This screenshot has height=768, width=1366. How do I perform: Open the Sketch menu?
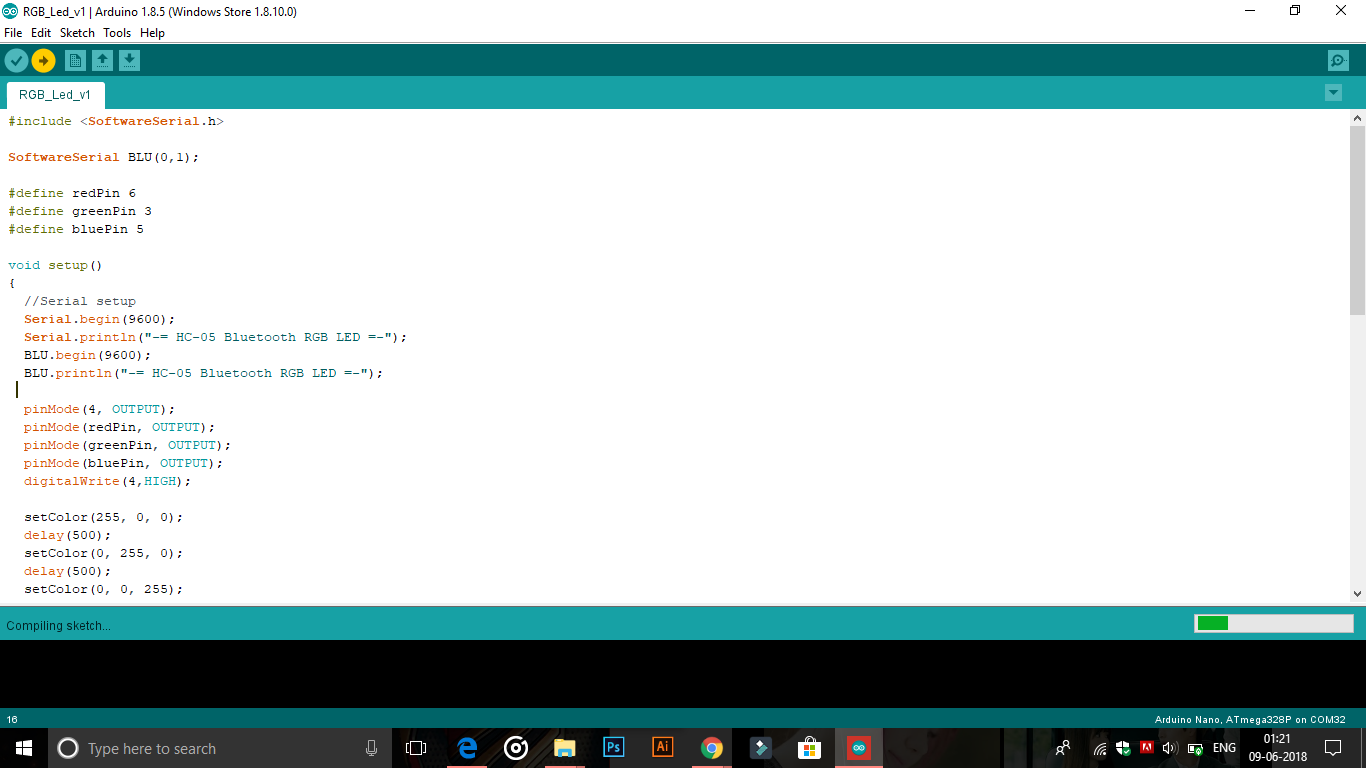pos(76,32)
